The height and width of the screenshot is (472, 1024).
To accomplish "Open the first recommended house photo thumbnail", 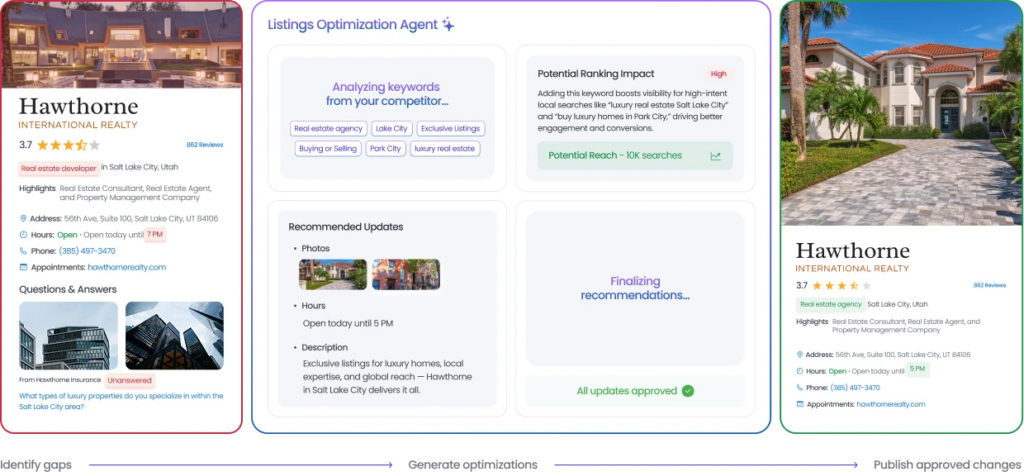I will [331, 274].
